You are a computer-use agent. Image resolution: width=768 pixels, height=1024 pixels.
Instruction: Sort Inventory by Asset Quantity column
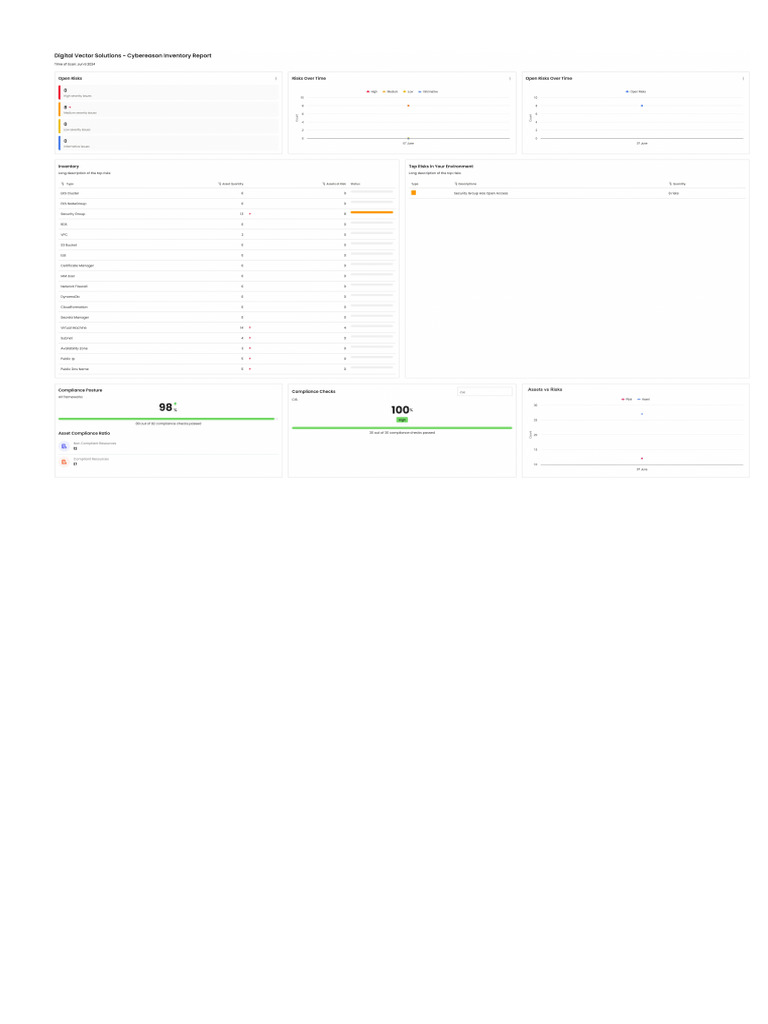(x=231, y=184)
